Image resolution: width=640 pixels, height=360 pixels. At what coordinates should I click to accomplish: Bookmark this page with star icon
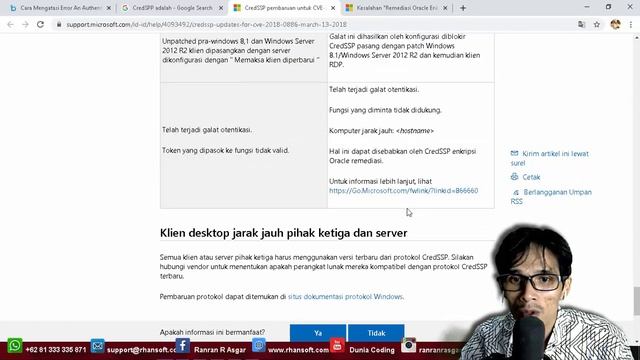coord(597,24)
